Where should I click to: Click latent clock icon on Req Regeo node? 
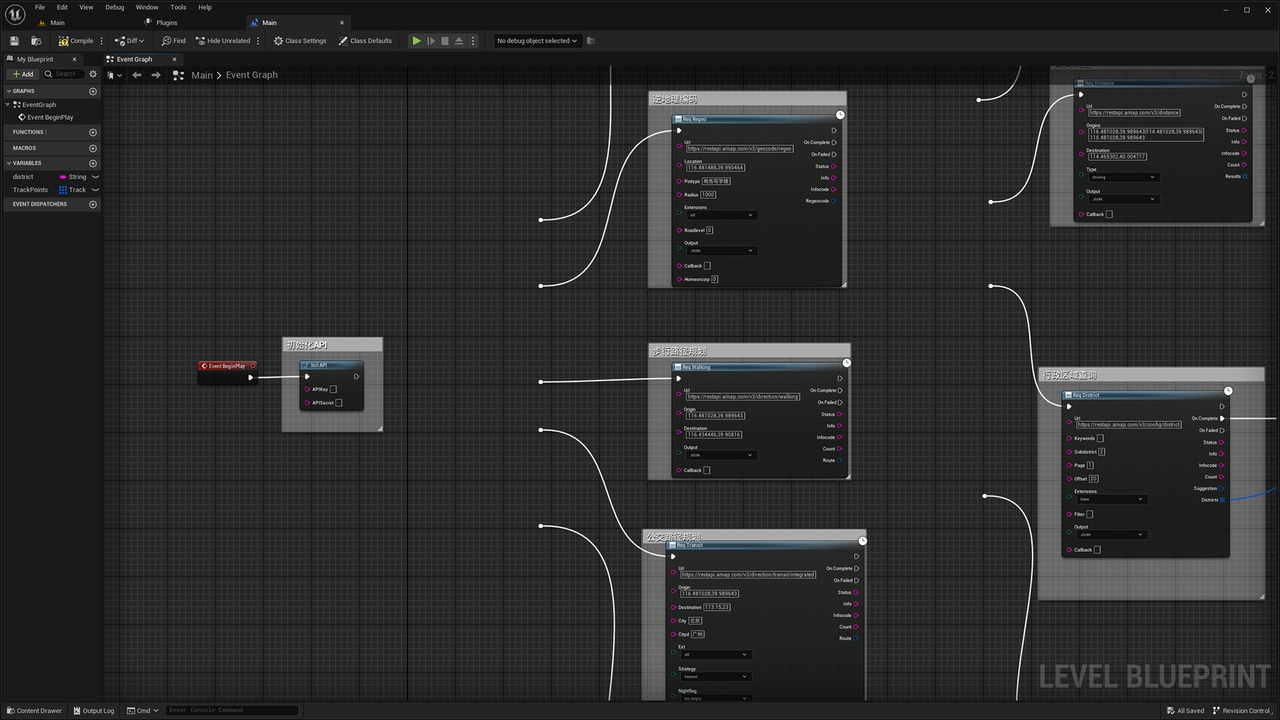(840, 115)
